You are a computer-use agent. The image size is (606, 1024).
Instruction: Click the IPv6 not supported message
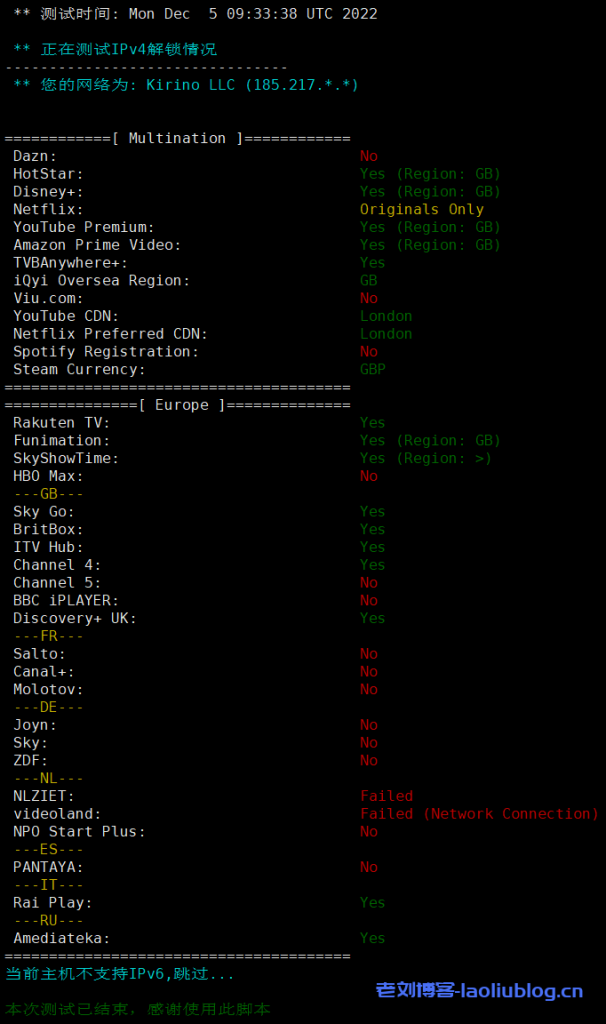point(120,973)
